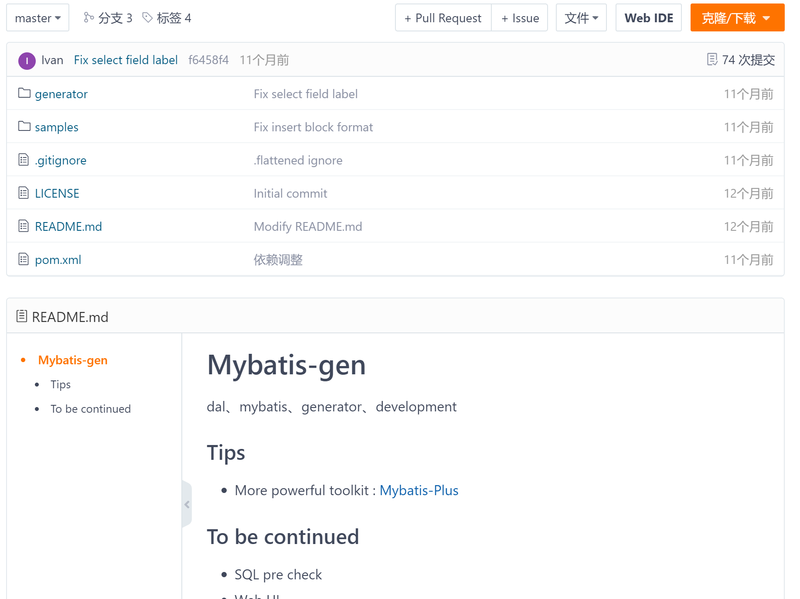Jump to Tips in README outline
Screen dimensions: 800x599
[x=61, y=384]
